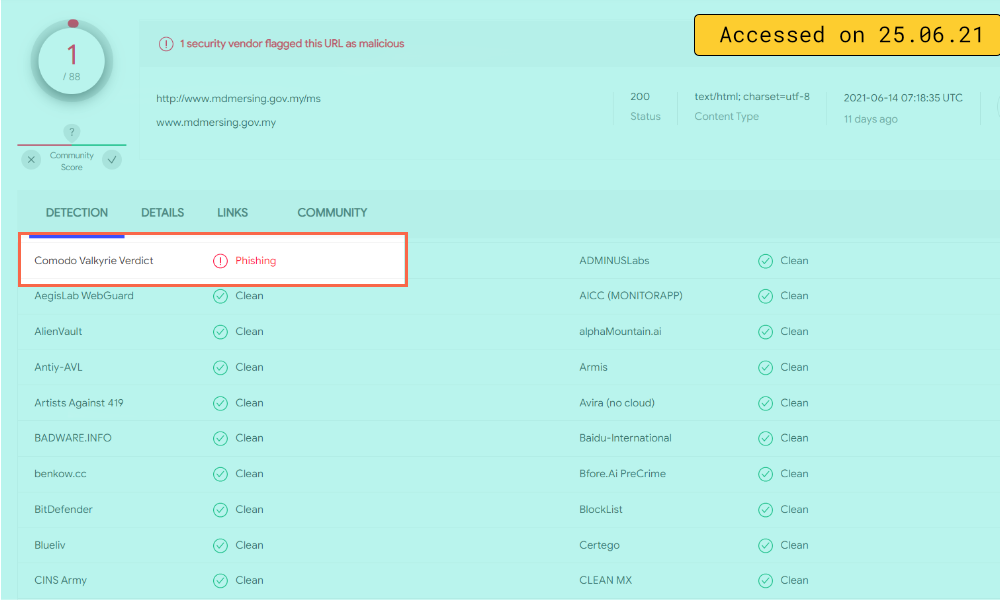
Task: Click the alphaMountain.ai vendor name
Action: point(621,332)
